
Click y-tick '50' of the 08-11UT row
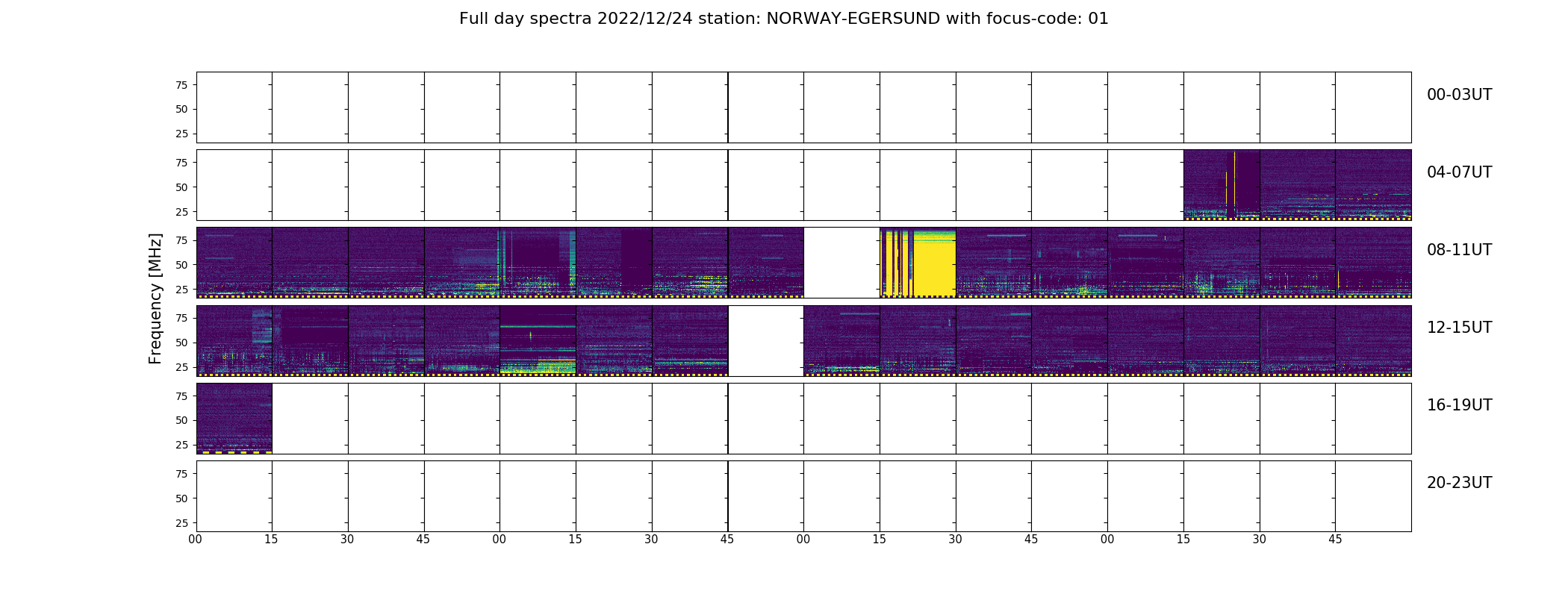pos(181,265)
